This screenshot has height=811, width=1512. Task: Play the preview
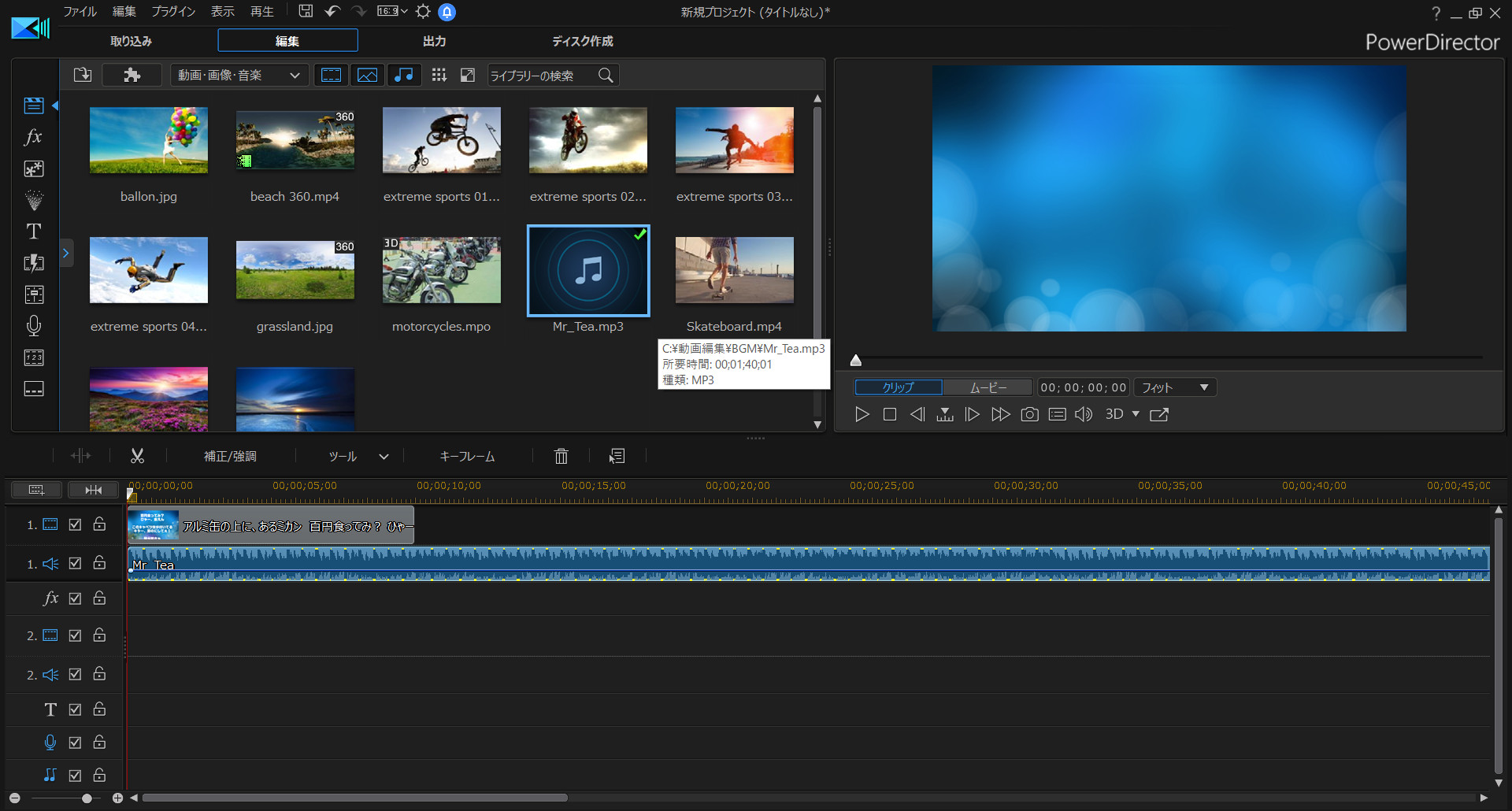862,414
